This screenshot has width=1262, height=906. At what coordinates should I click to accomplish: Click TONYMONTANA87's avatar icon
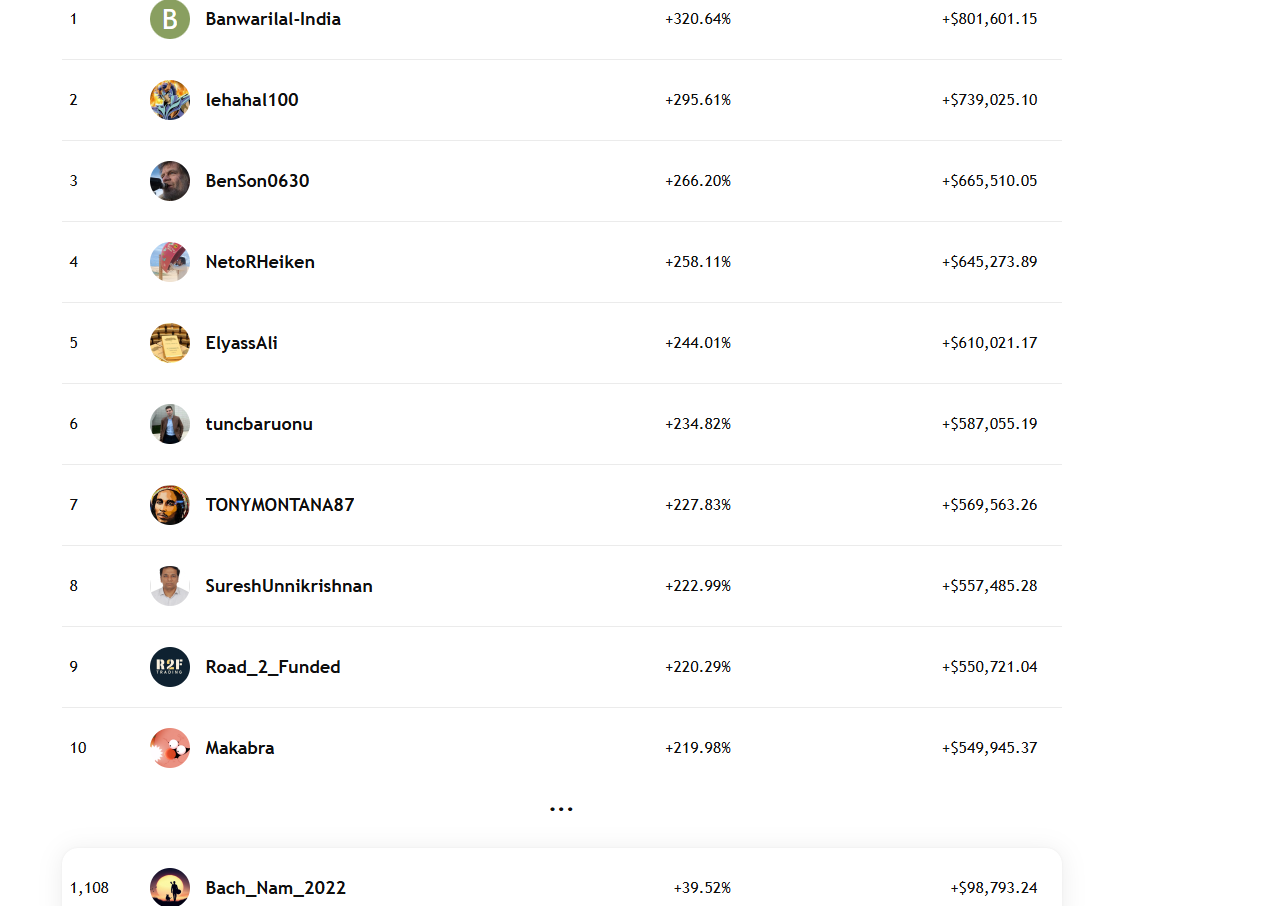point(170,505)
